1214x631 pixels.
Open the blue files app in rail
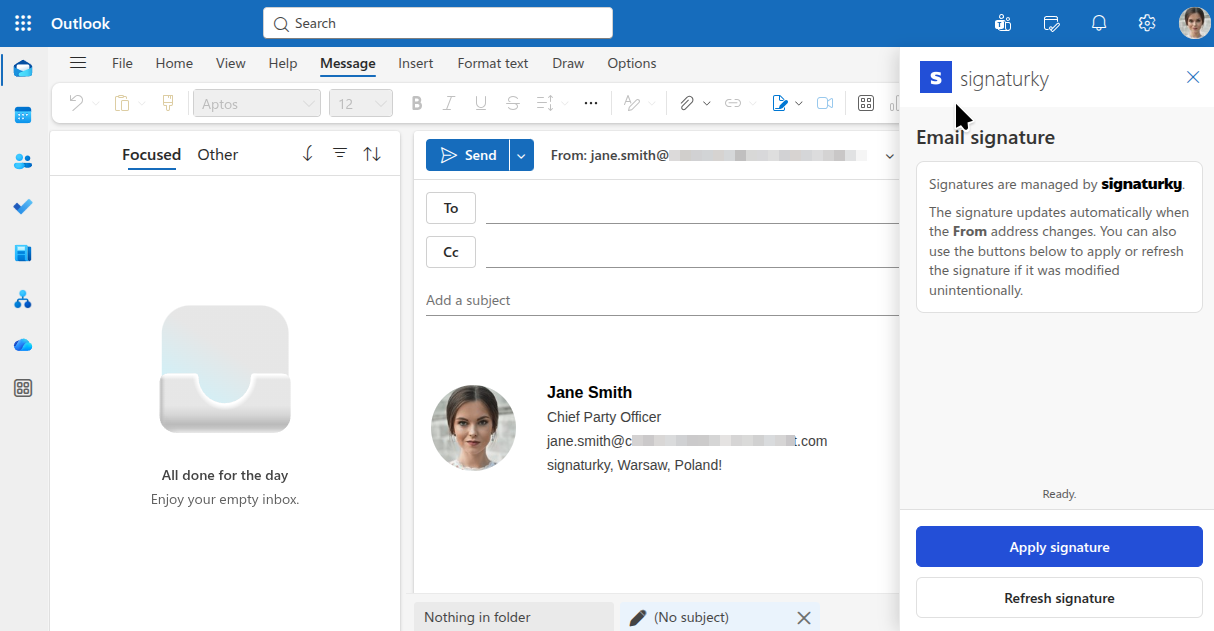tap(23, 253)
